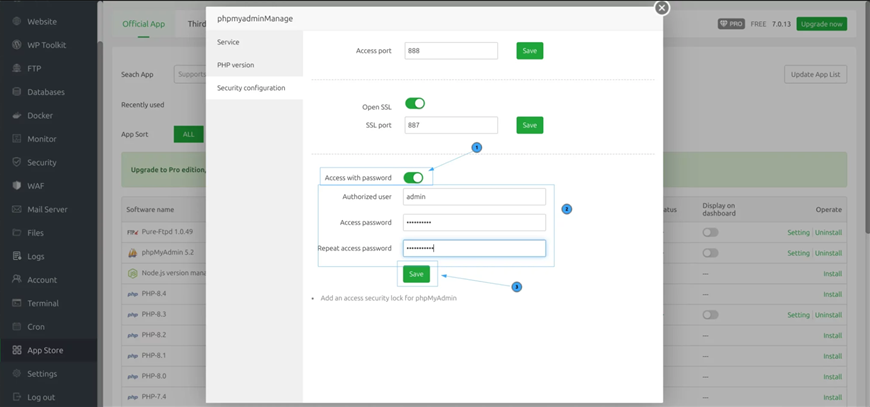The height and width of the screenshot is (407, 870).
Task: Switch to the Service tab
Action: [254, 42]
